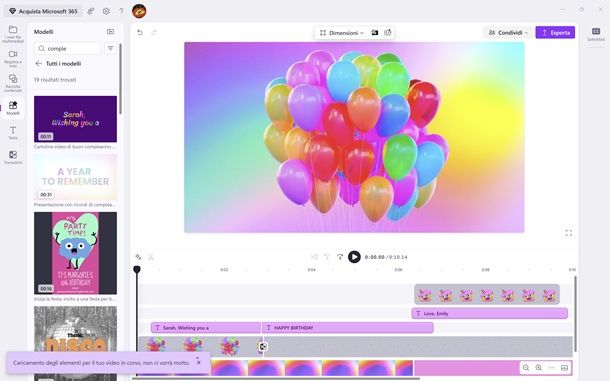
Task: Select the 'Love, Emily' text clip
Action: pyautogui.click(x=490, y=313)
